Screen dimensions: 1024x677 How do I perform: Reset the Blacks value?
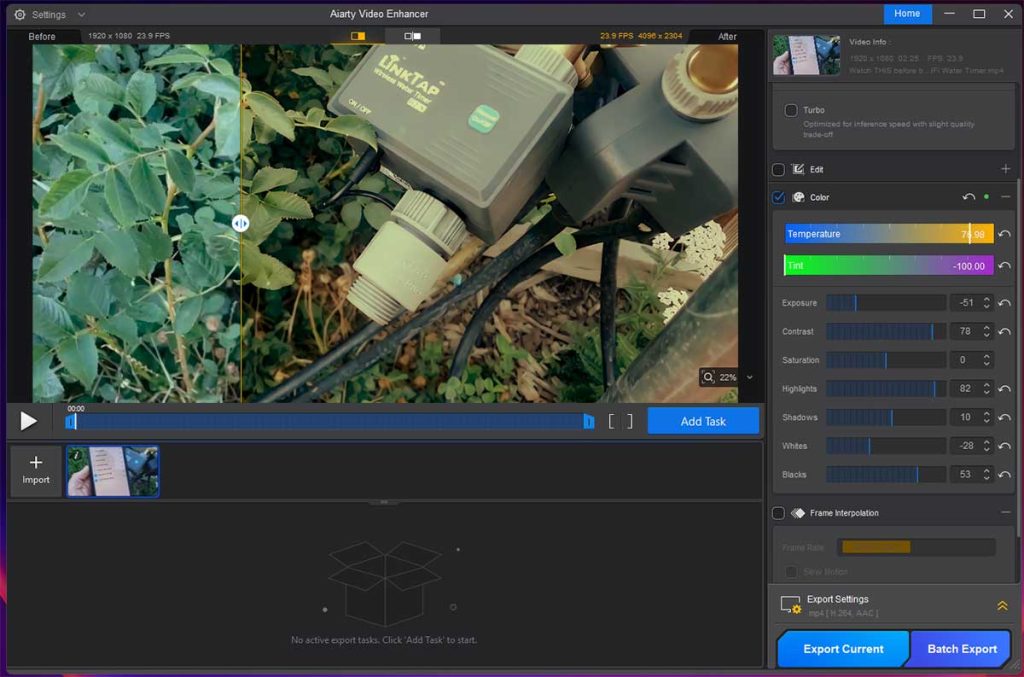[x=1004, y=475]
